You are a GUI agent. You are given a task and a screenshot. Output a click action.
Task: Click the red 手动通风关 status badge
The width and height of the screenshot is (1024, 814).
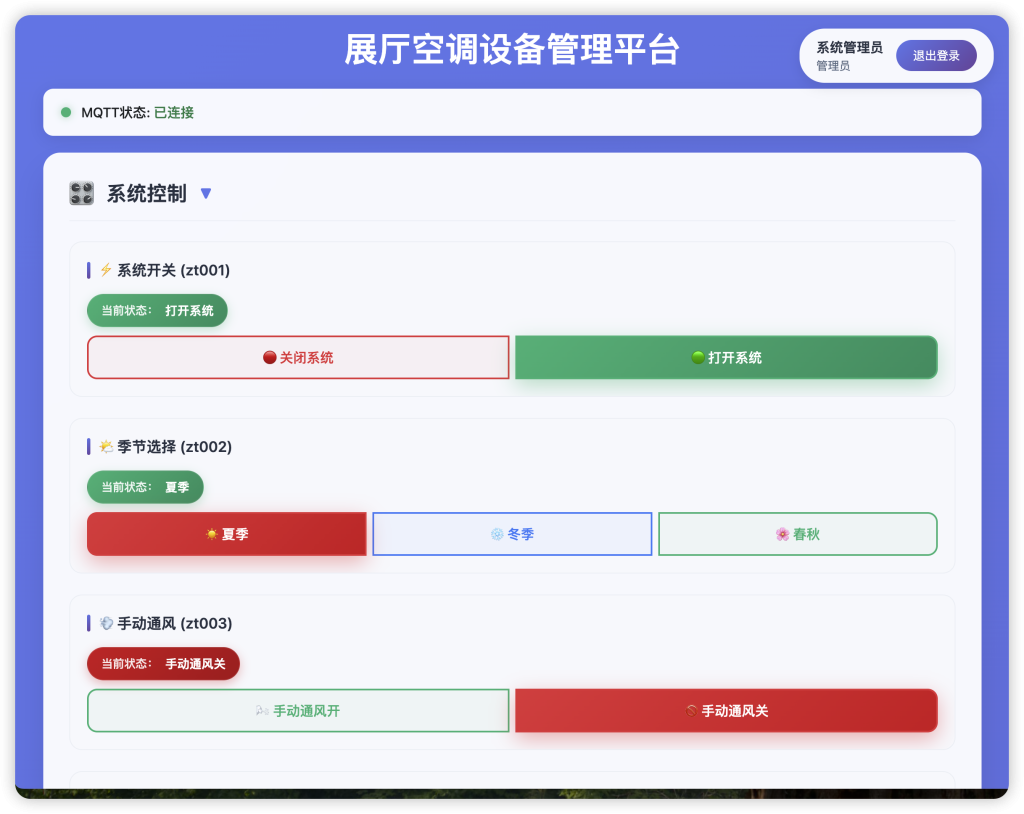163,664
